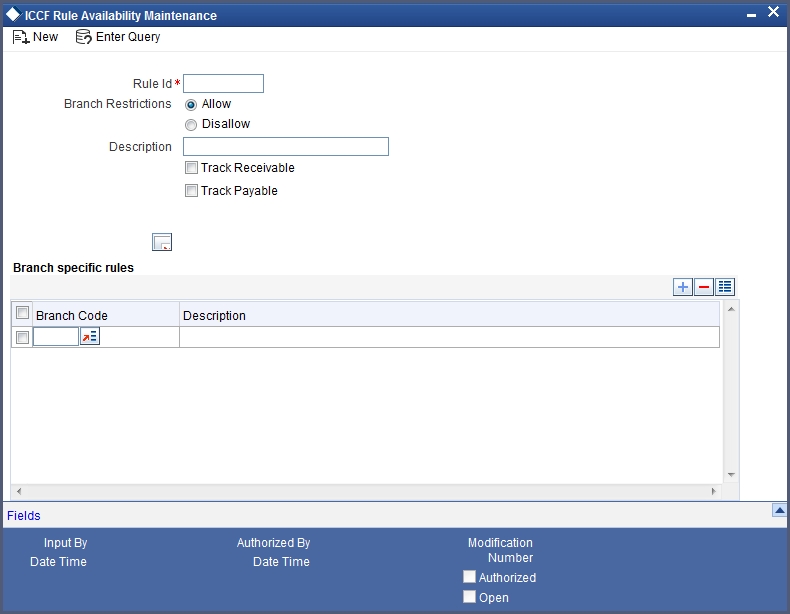Expand the Fields footer panel arrow
The height and width of the screenshot is (614, 790).
(779, 510)
